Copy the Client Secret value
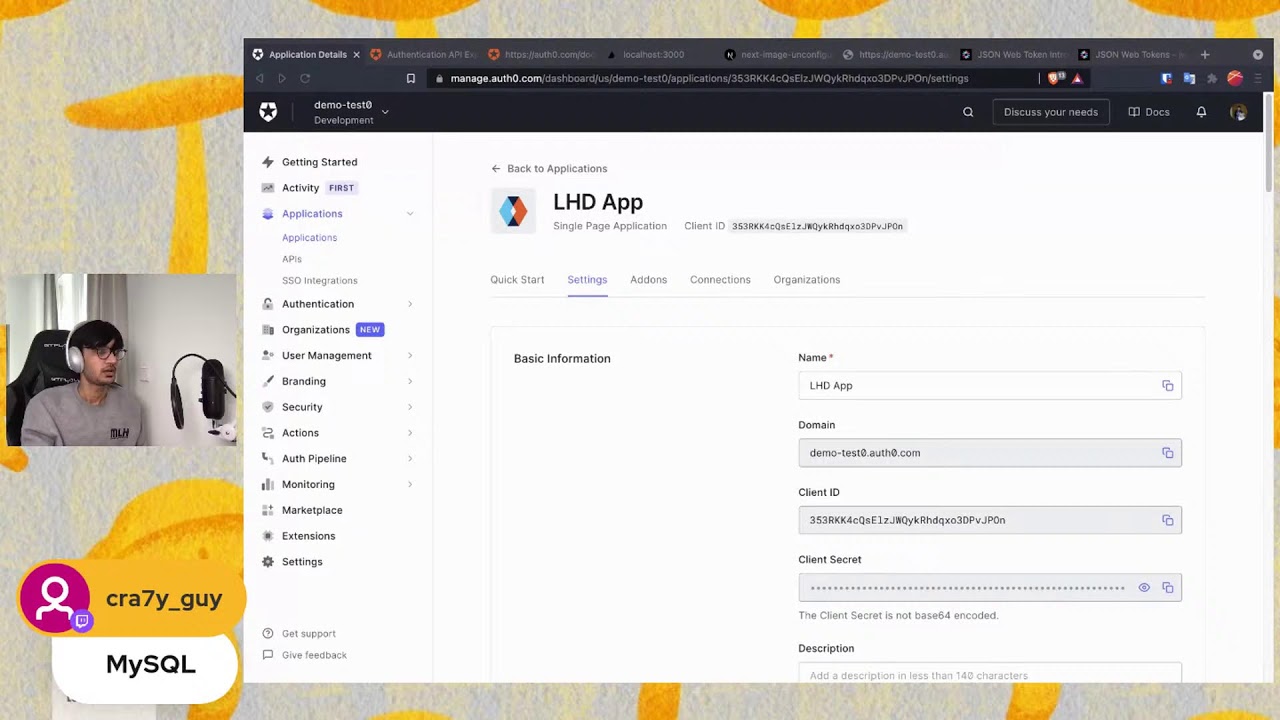Image resolution: width=1280 pixels, height=720 pixels. click(1167, 588)
